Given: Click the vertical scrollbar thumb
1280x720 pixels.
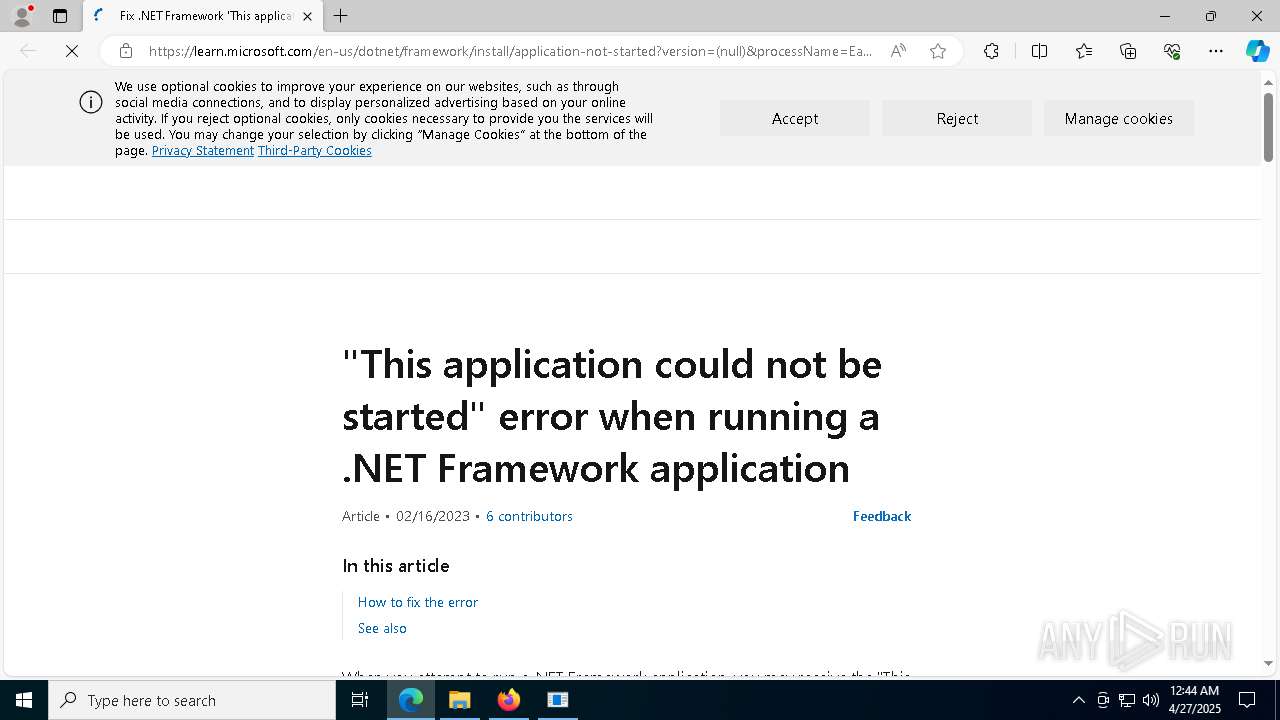Looking at the screenshot, I should [x=1268, y=127].
